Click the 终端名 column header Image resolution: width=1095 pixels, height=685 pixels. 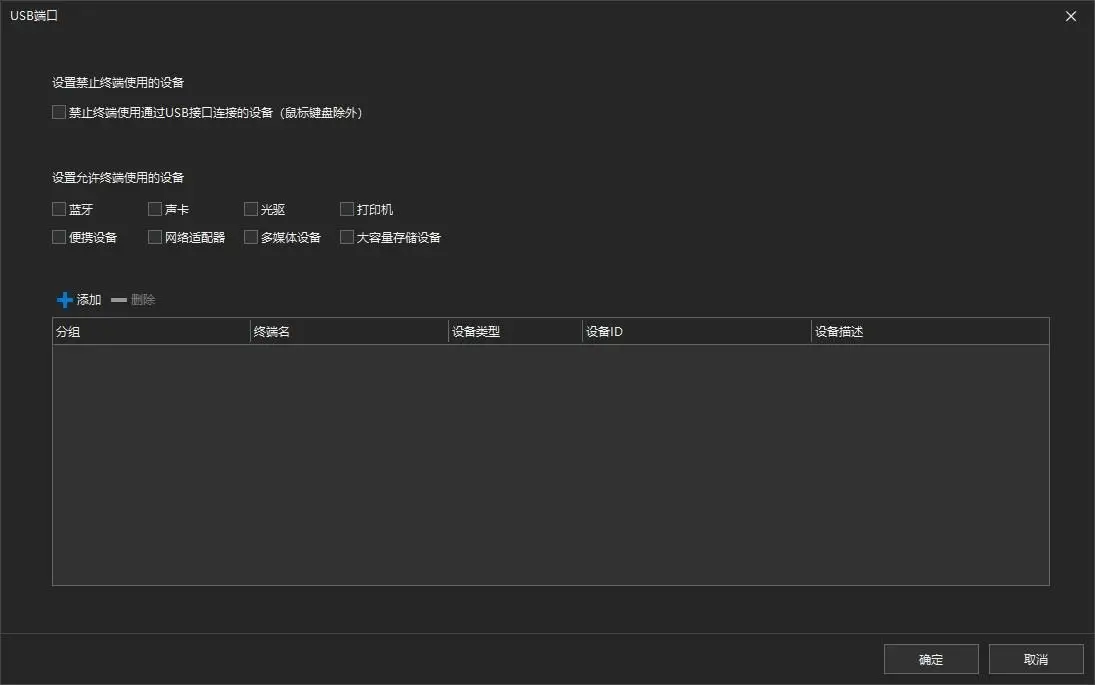click(x=349, y=332)
